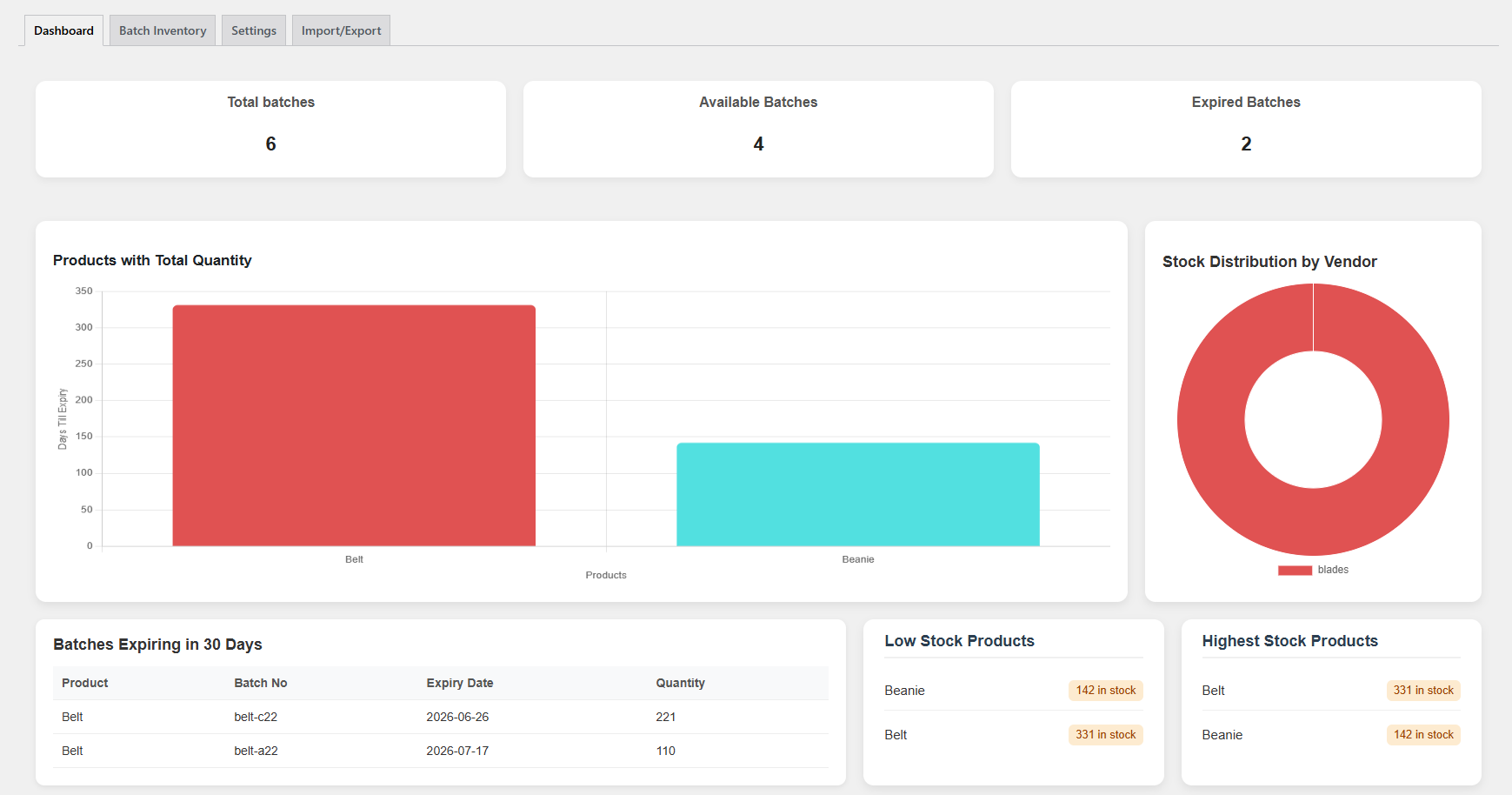Viewport: 1512px width, 795px height.
Task: Click 142 in stock badge under Highest Stock
Action: [1423, 735]
